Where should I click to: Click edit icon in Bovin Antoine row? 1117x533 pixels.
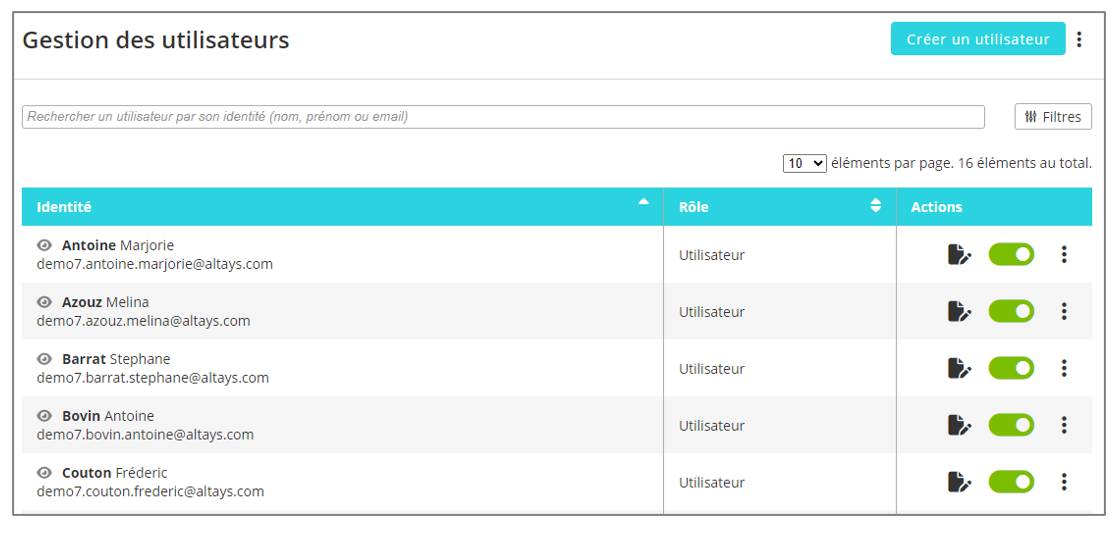tap(959, 426)
